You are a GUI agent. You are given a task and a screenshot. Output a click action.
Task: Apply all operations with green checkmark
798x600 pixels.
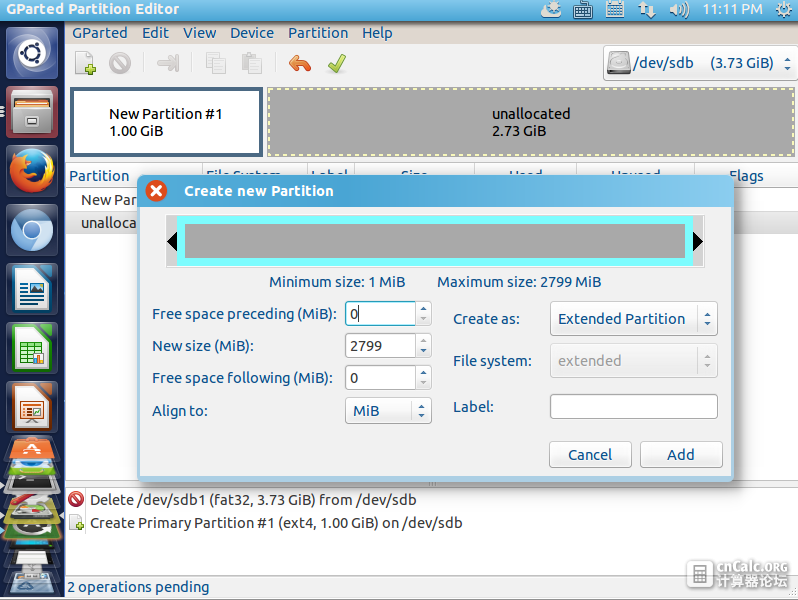pyautogui.click(x=337, y=63)
